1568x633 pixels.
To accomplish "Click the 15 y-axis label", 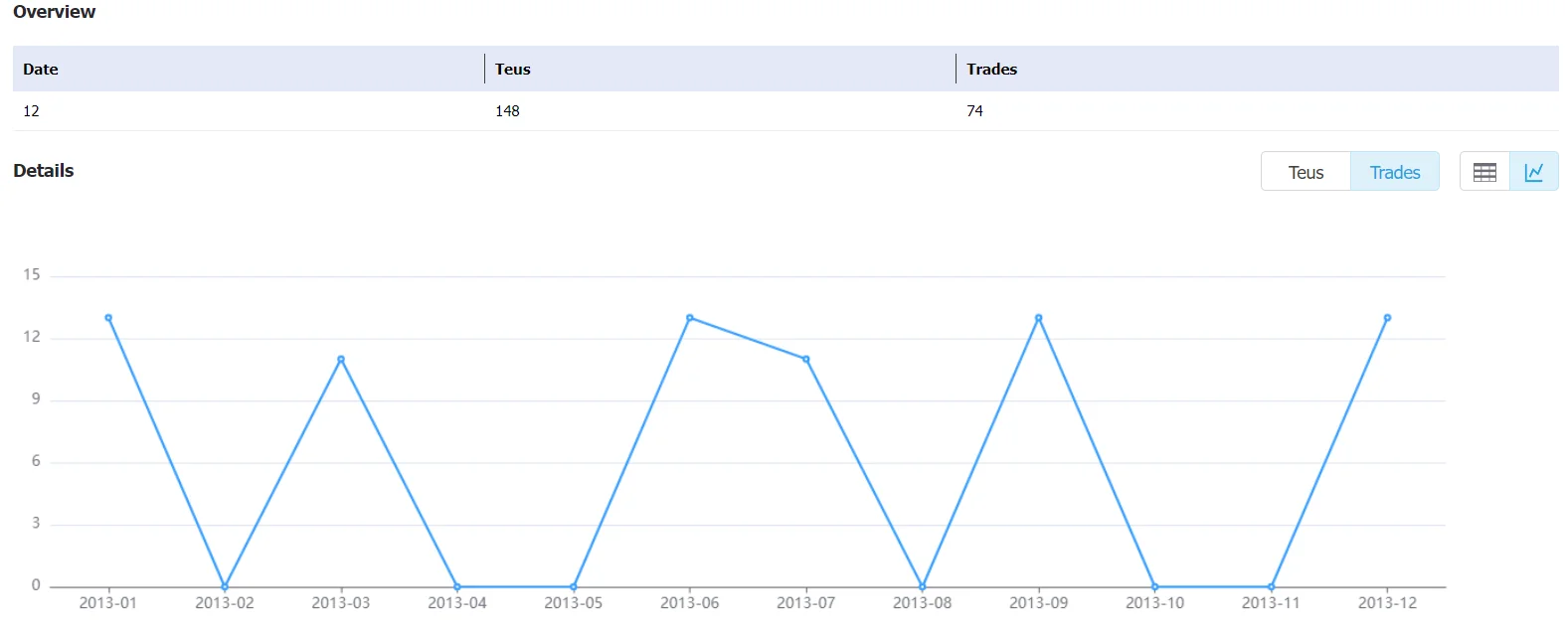I will pyautogui.click(x=32, y=275).
